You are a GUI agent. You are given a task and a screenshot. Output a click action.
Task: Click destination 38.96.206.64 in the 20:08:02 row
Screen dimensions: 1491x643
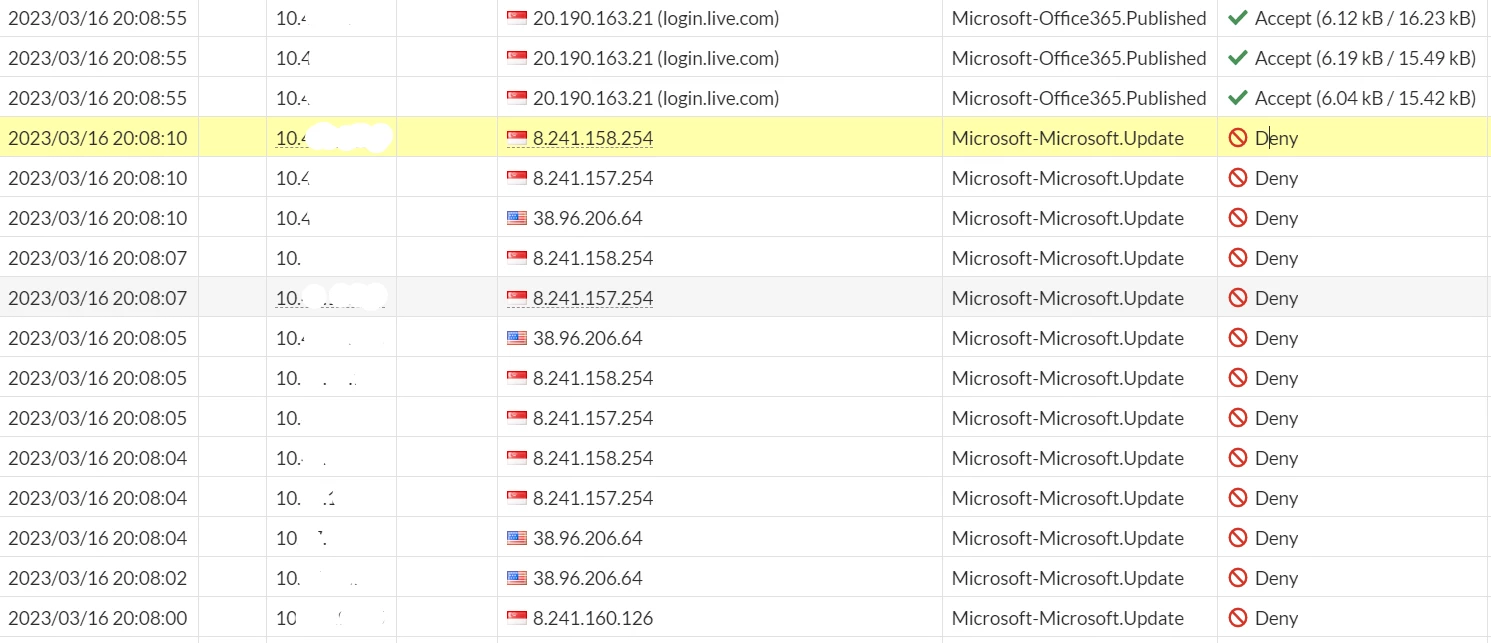tap(588, 578)
